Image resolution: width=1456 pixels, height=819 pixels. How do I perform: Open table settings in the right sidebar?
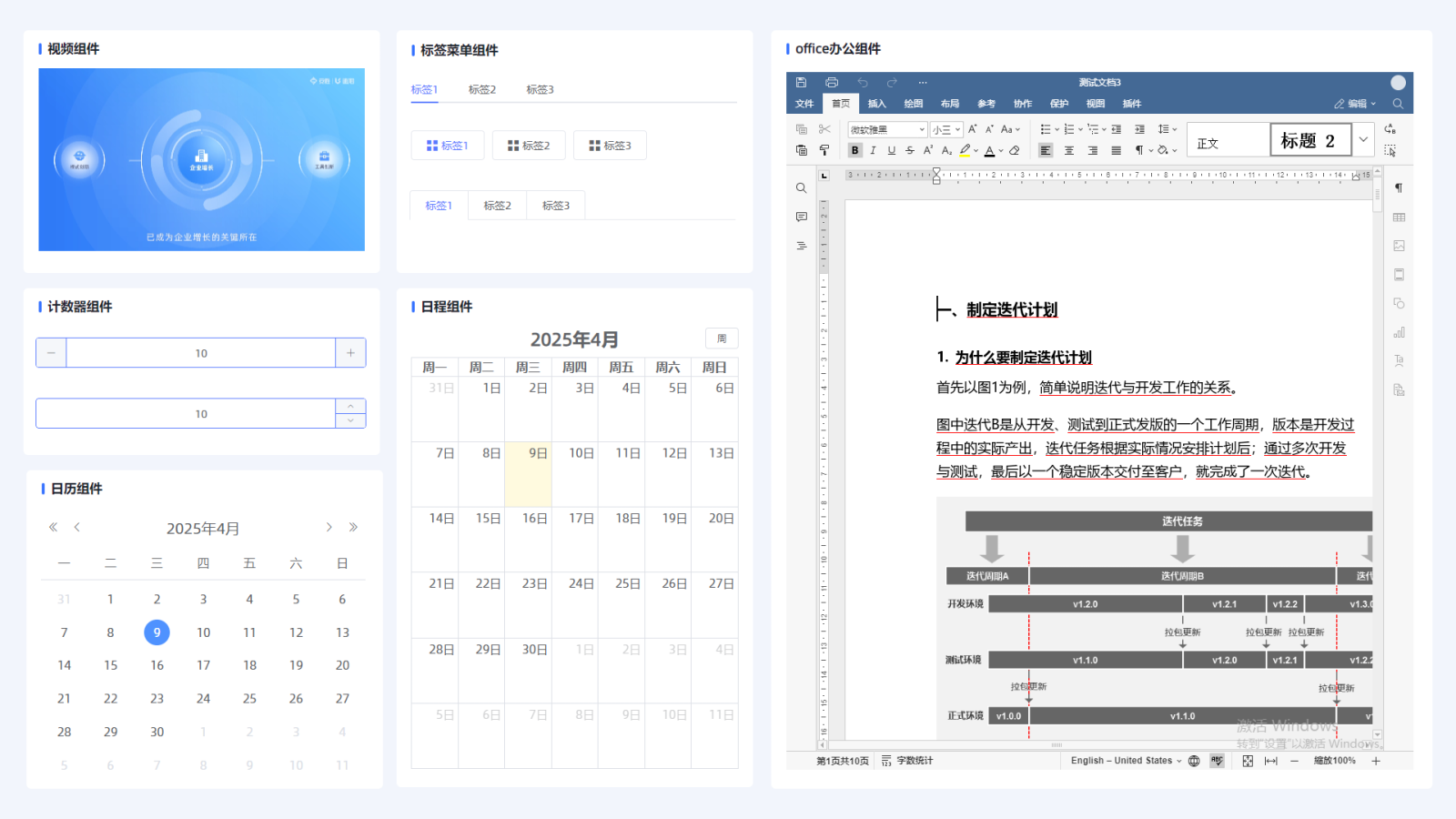click(x=1399, y=217)
